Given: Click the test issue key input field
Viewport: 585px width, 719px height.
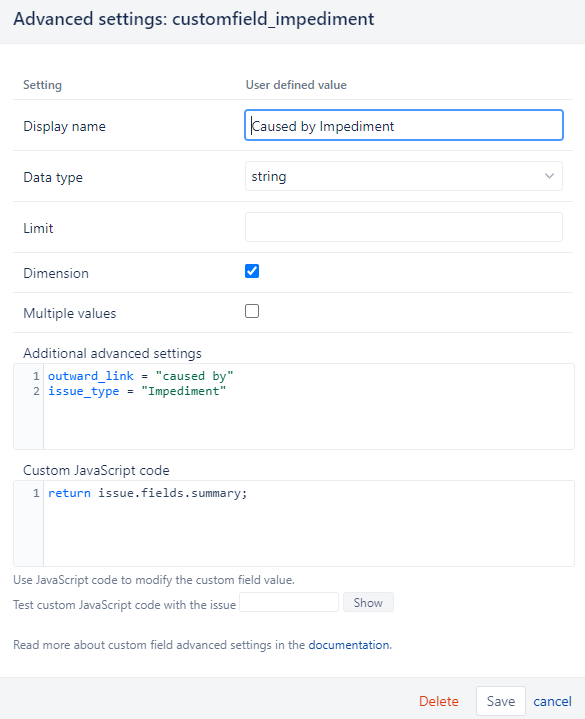Looking at the screenshot, I should 289,602.
